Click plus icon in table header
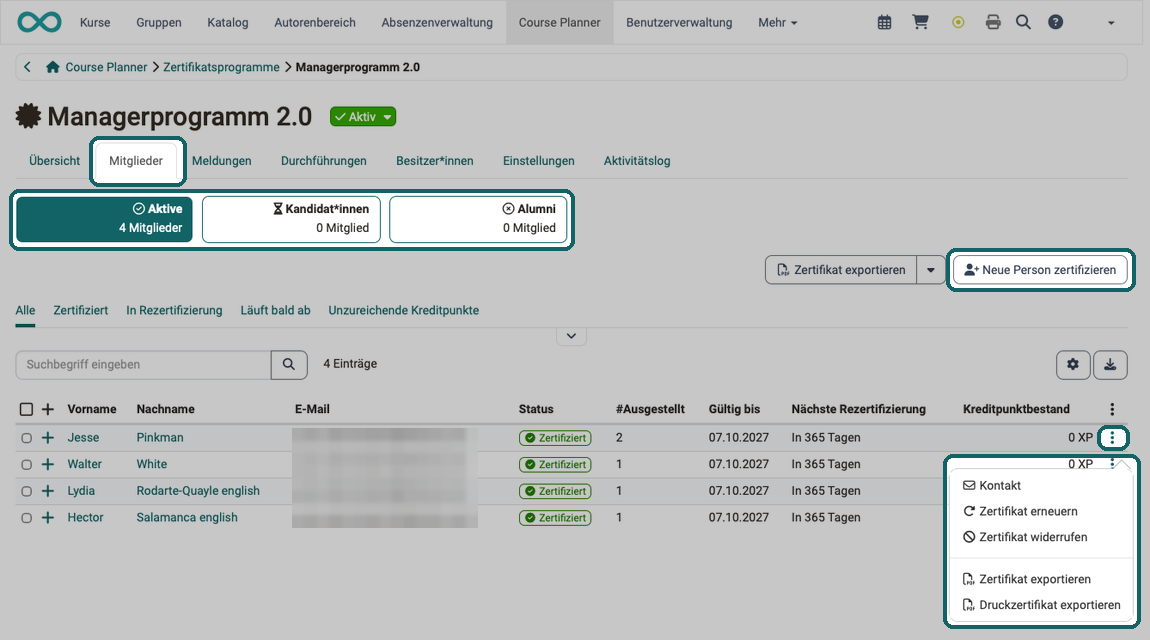 (48, 409)
